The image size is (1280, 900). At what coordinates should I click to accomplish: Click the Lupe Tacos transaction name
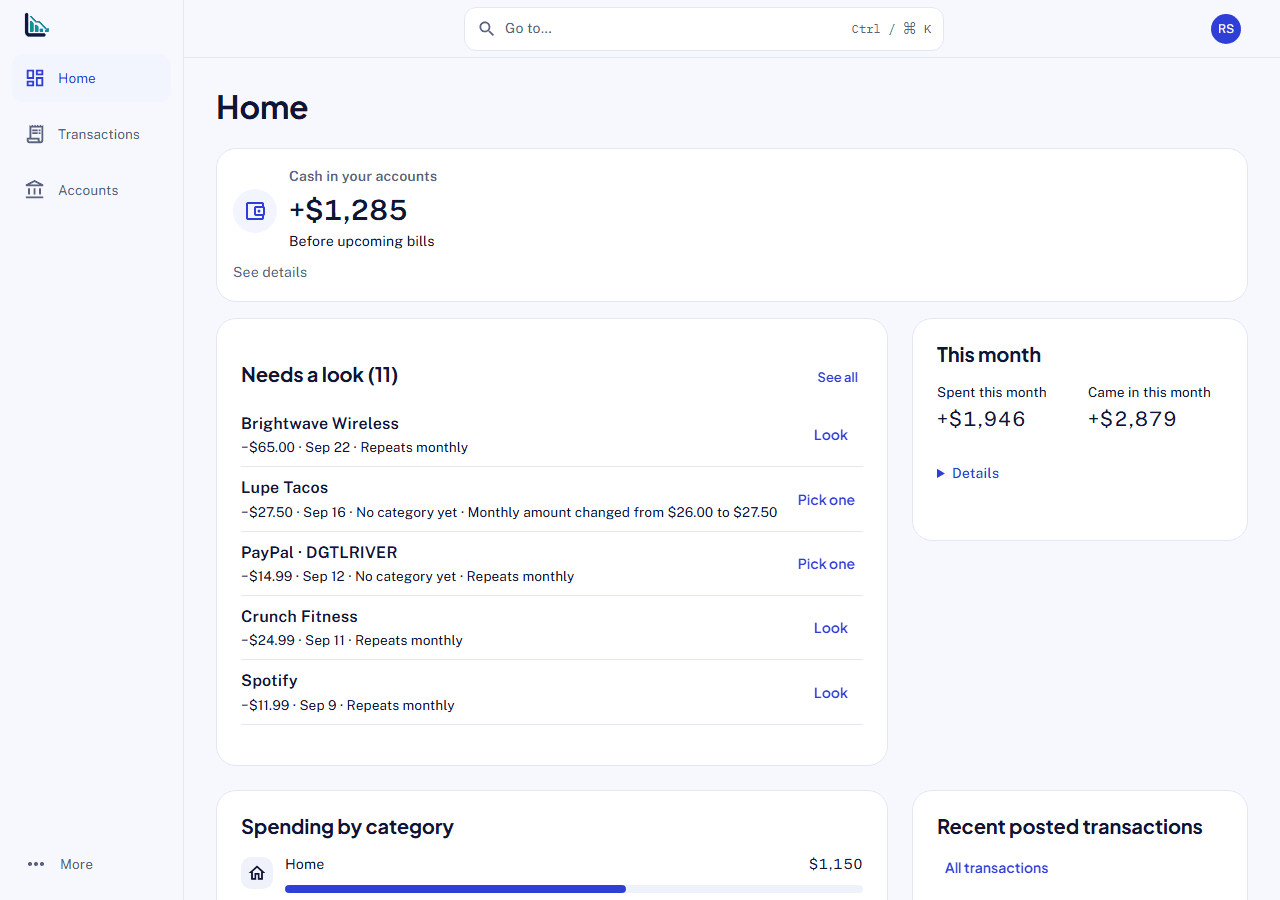tap(285, 487)
